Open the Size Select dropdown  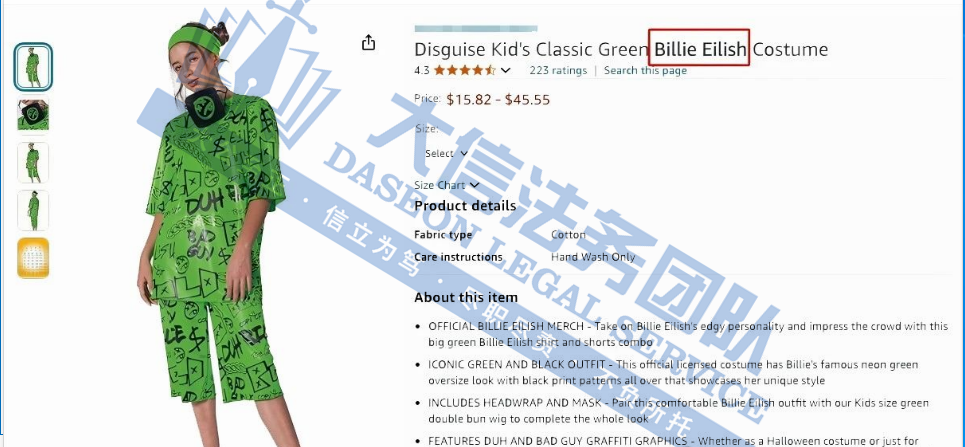pos(446,153)
